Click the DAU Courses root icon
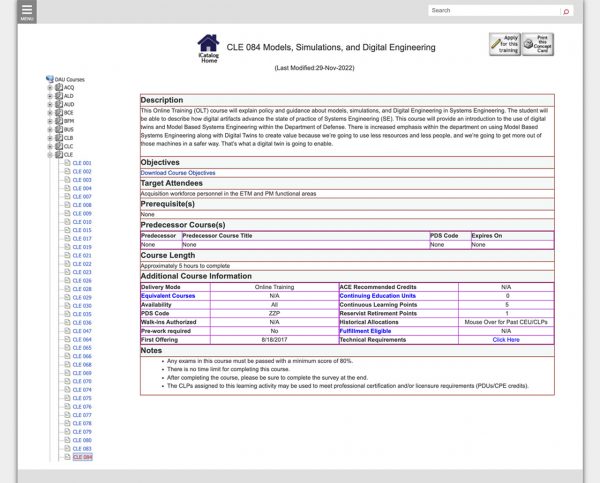600x483 pixels. tap(50, 79)
